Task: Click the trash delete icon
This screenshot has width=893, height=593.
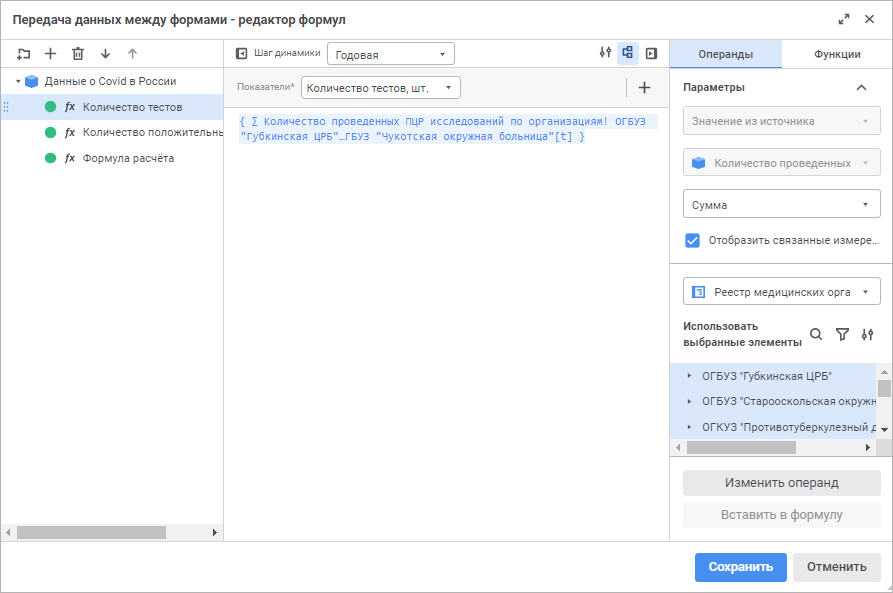Action: [78, 54]
